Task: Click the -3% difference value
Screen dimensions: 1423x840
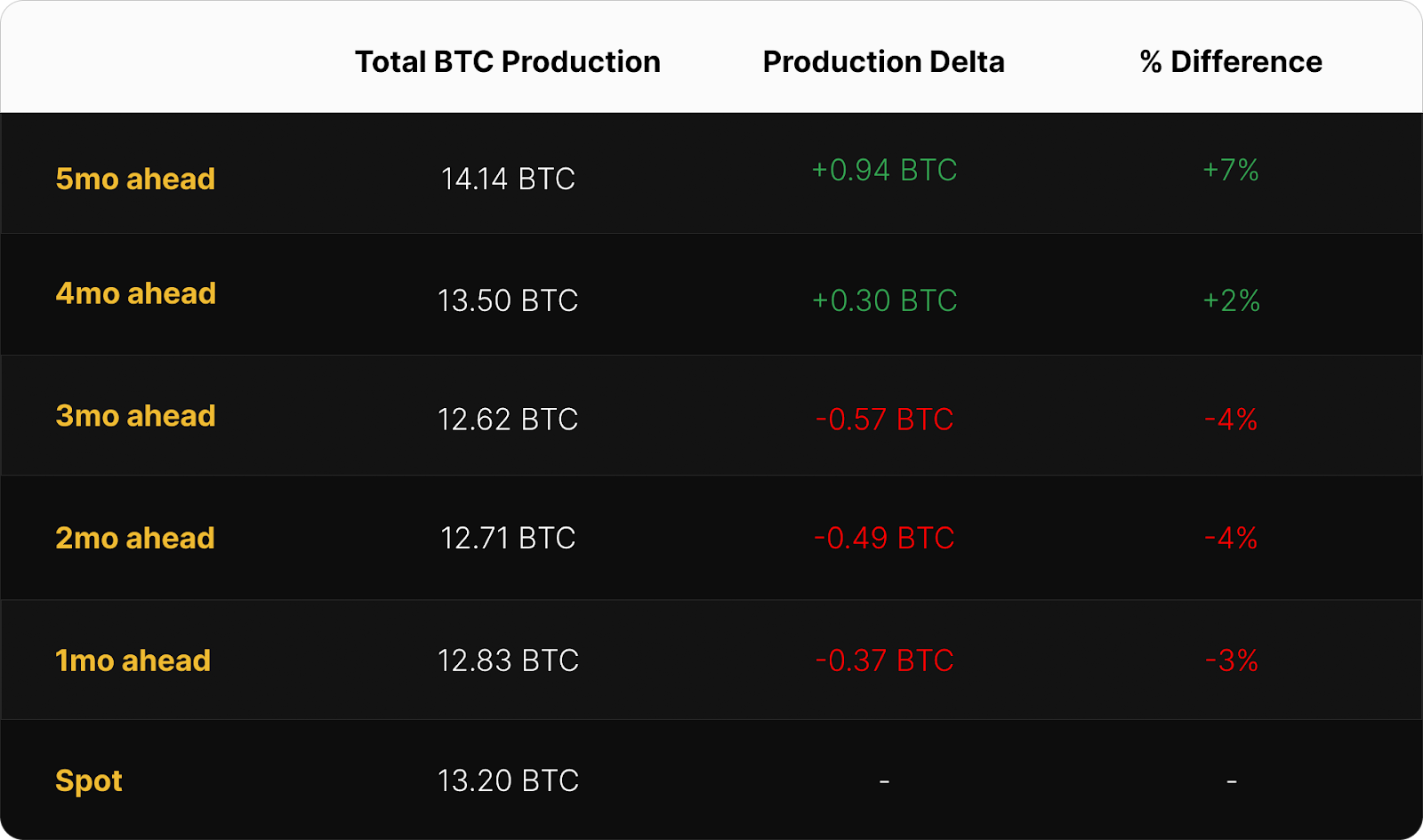Action: tap(1231, 660)
